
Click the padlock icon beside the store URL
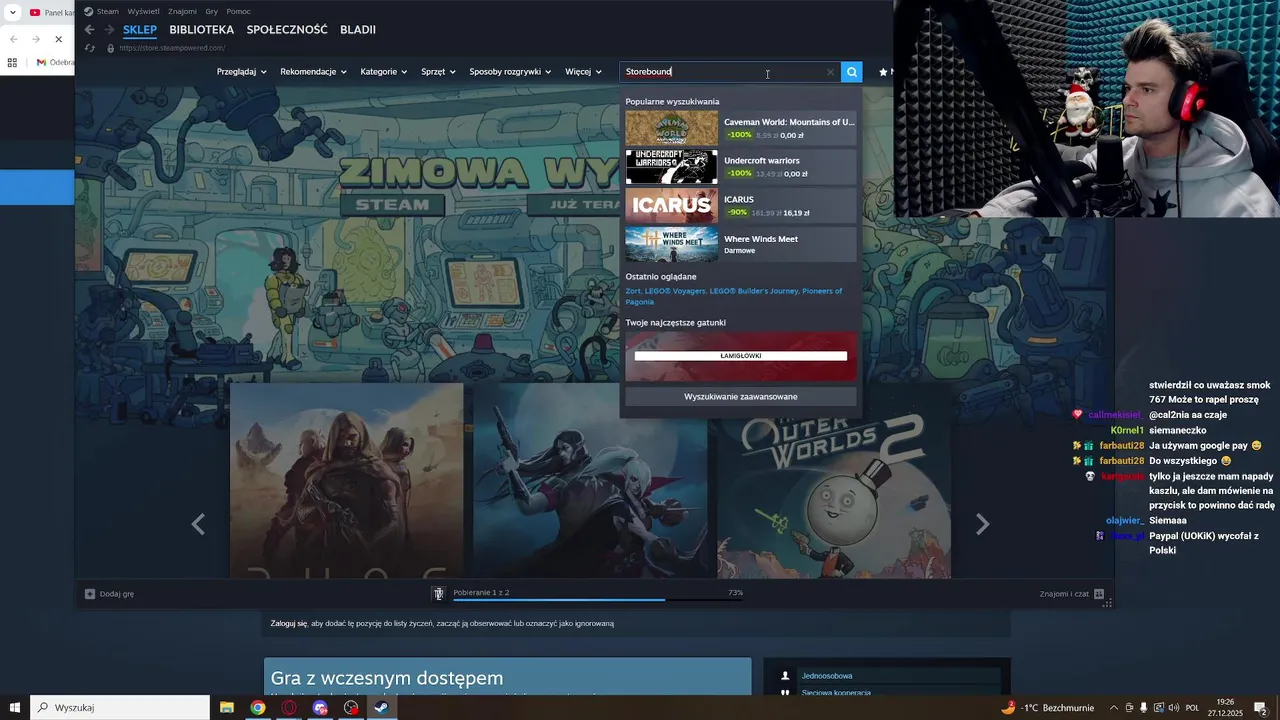pyautogui.click(x=110, y=48)
